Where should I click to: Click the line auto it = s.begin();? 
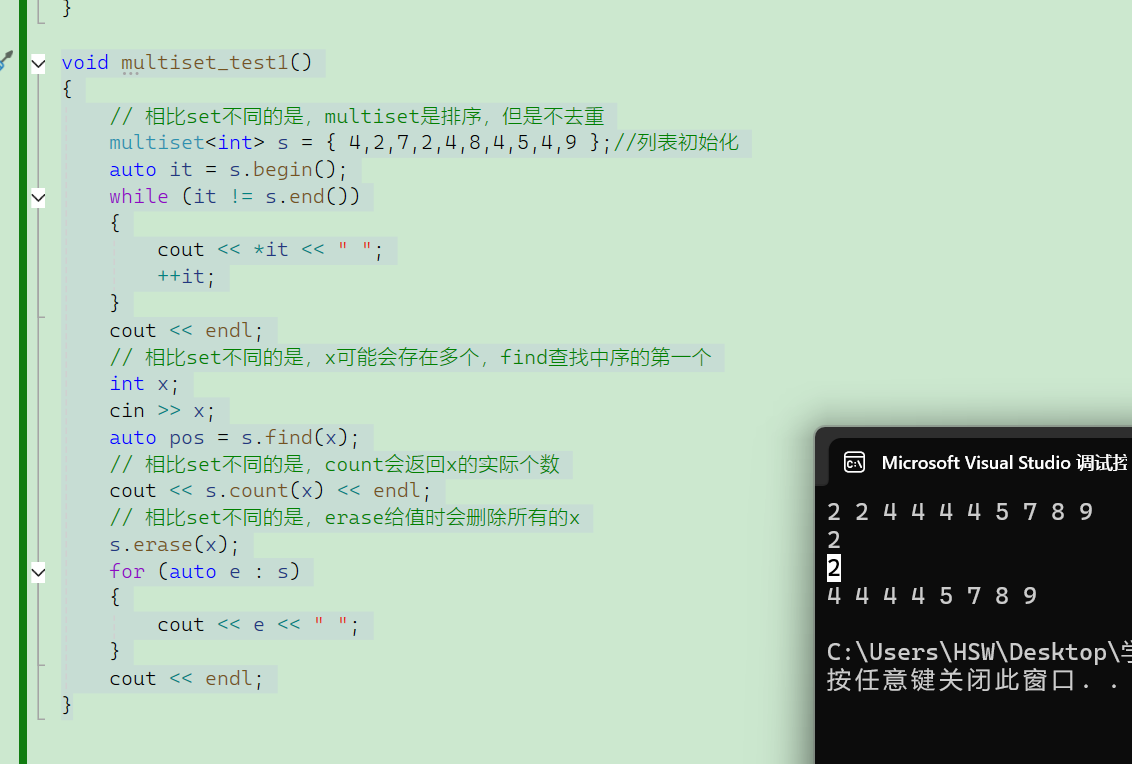point(228,170)
